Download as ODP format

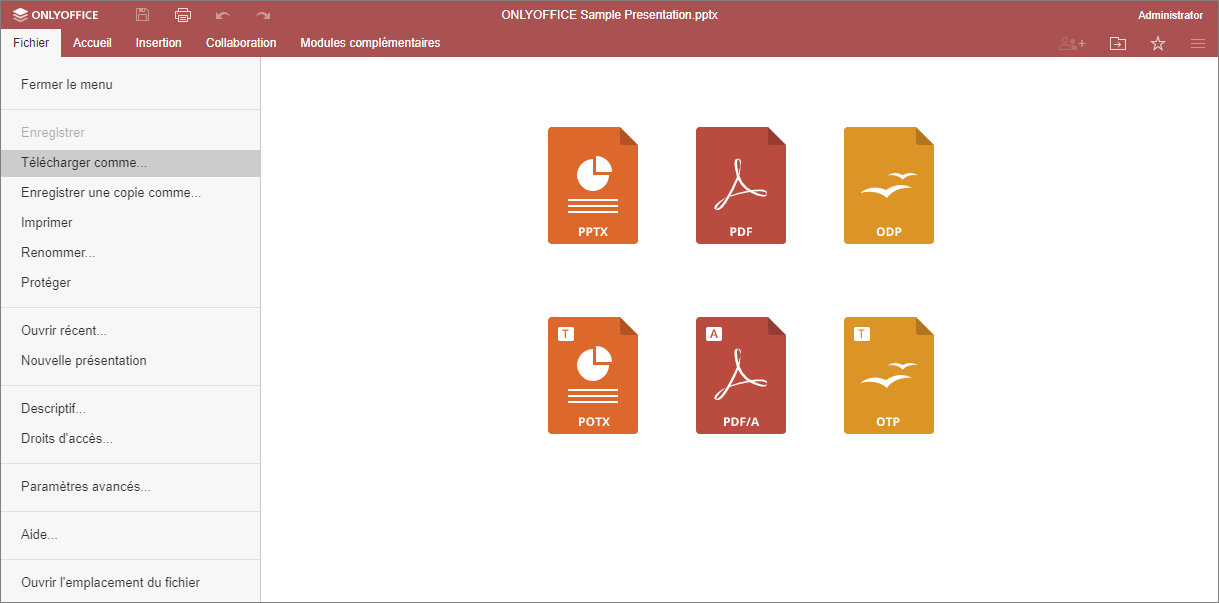(889, 185)
